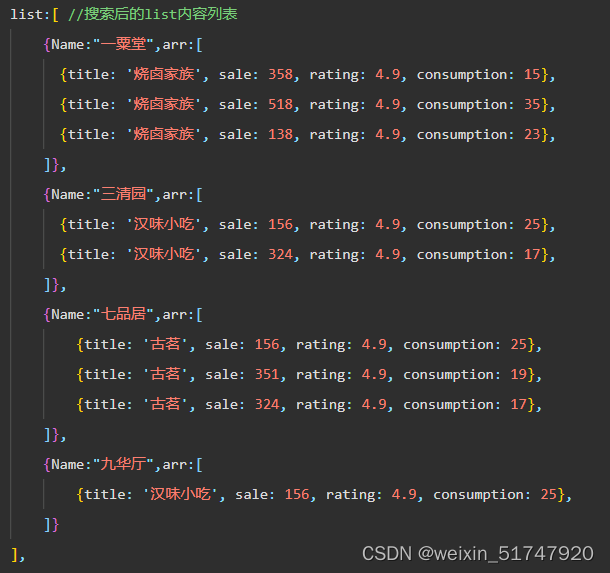
Task: Click '烧卤家族' in the sale 358 row
Action: 164,74
